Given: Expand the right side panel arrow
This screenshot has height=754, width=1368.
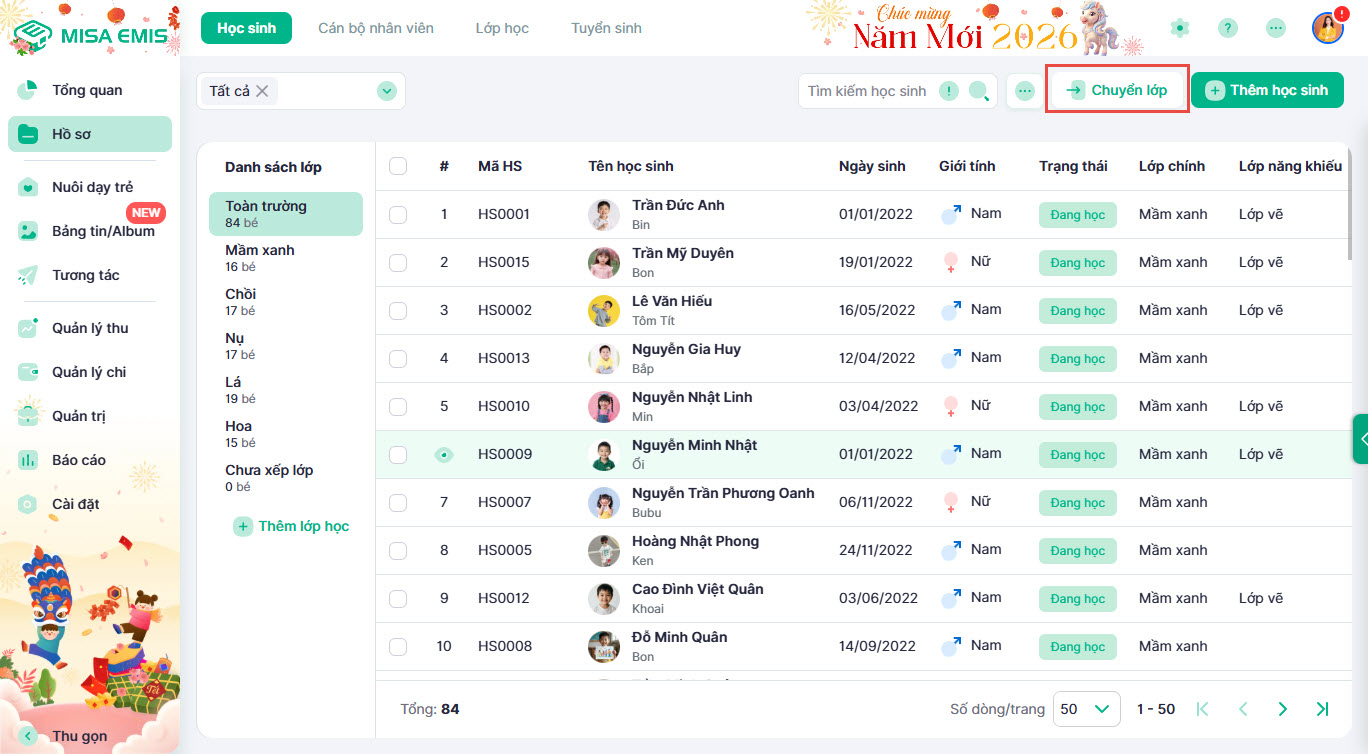Looking at the screenshot, I should 1360,438.
